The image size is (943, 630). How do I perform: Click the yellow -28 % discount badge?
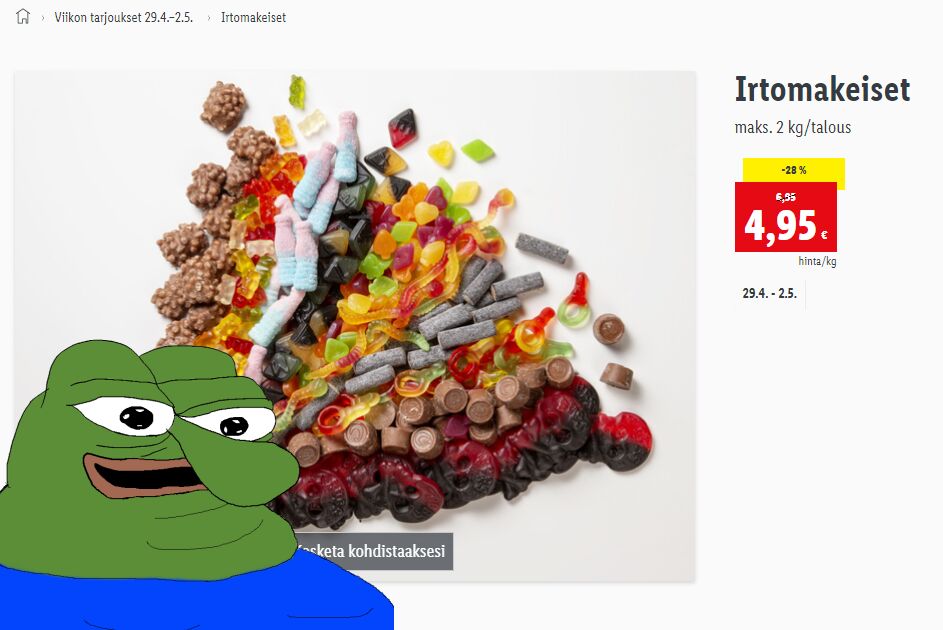(794, 170)
